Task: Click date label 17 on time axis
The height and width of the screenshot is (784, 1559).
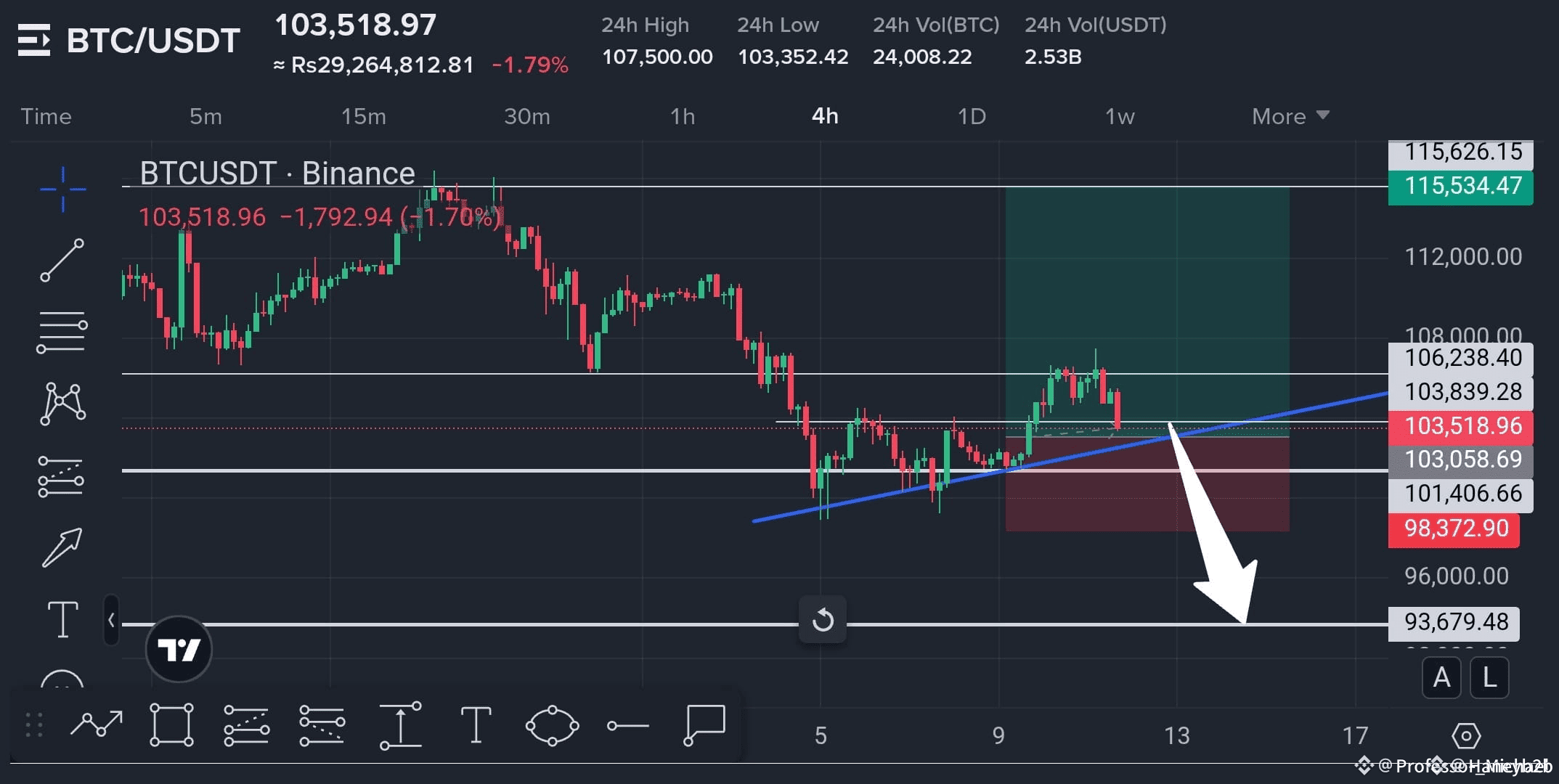Action: click(1355, 736)
